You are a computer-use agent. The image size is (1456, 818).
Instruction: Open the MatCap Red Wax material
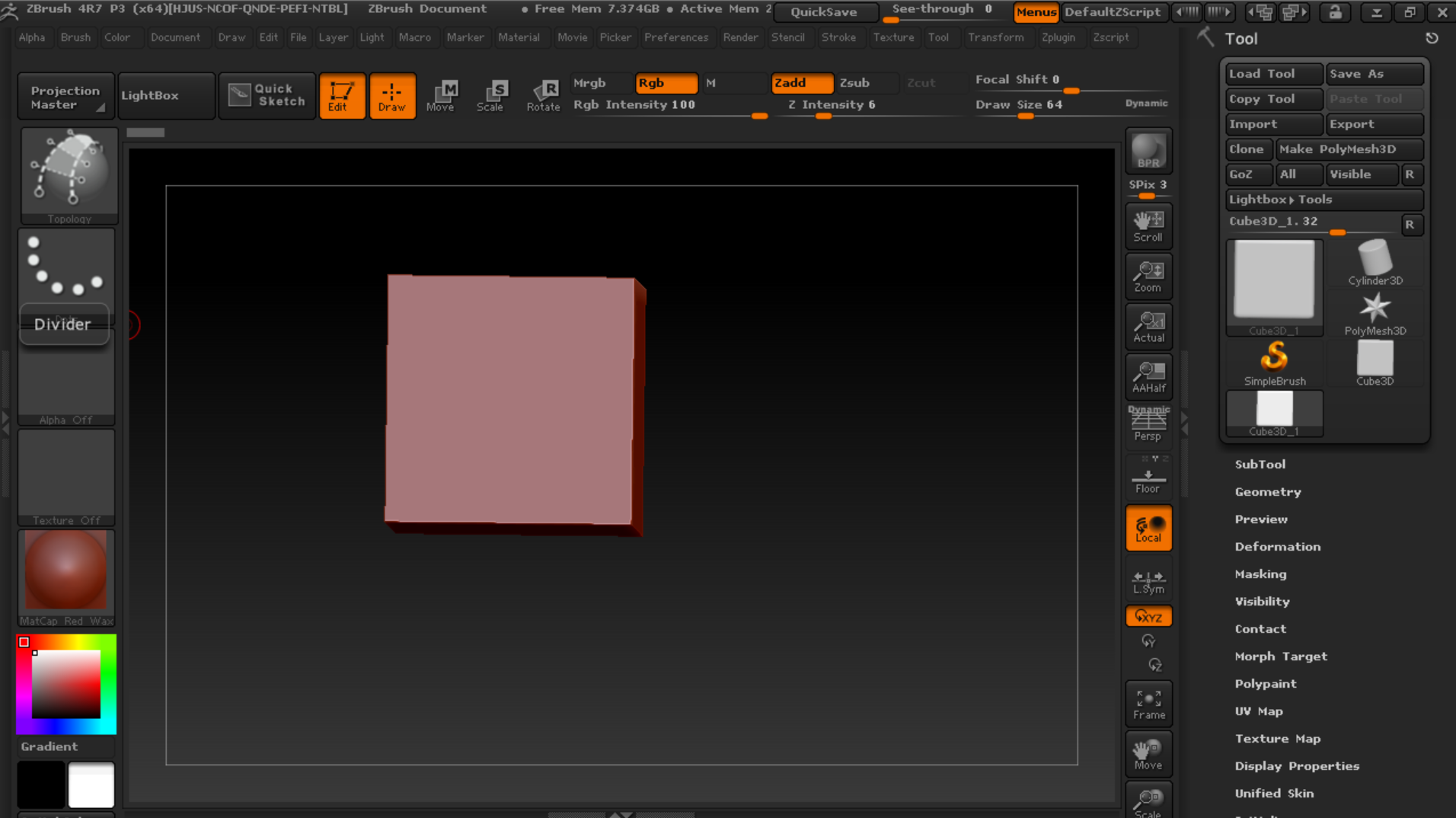(x=66, y=578)
